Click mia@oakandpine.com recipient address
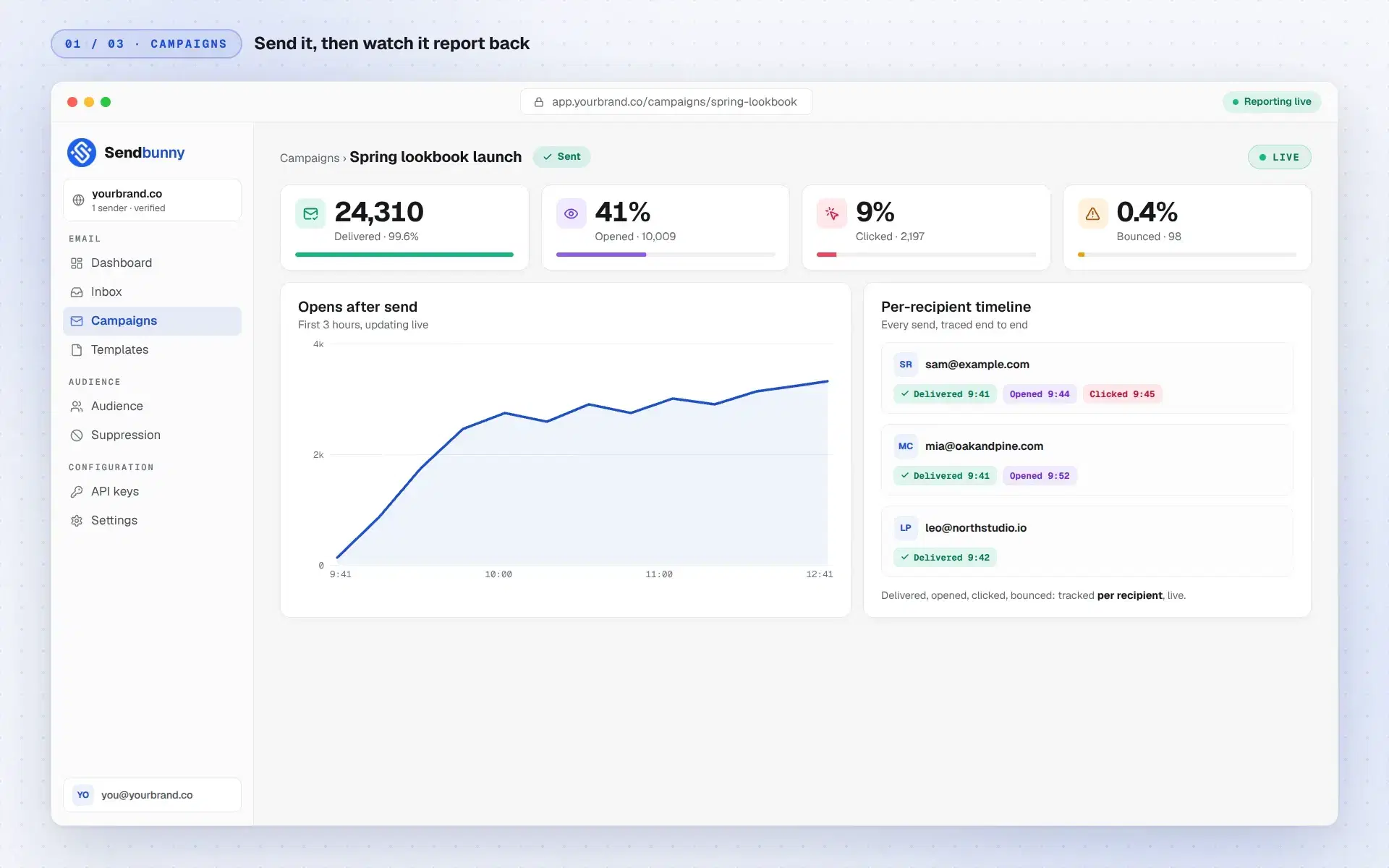The image size is (1389, 868). coord(984,446)
